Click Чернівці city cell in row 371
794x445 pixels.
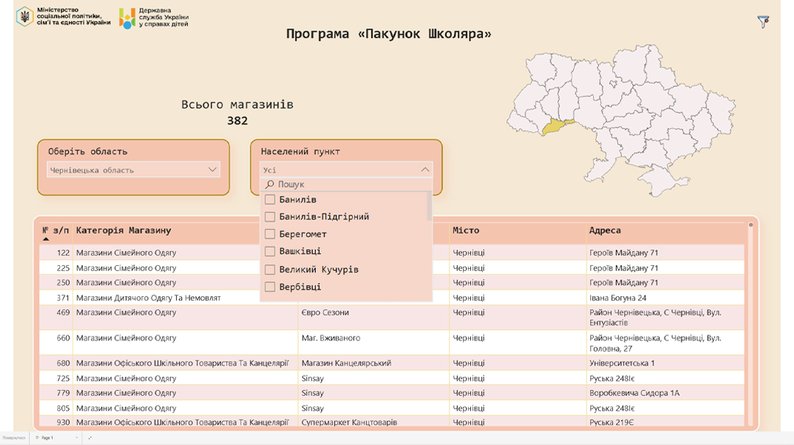click(468, 298)
